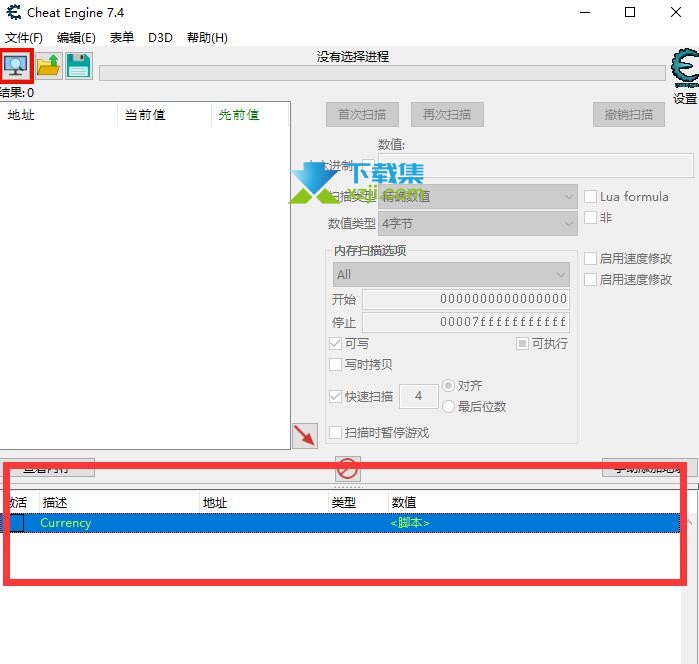Screen dimensions: 699x664
Task: Open the 文件(F) menu
Action: click(x=24, y=37)
